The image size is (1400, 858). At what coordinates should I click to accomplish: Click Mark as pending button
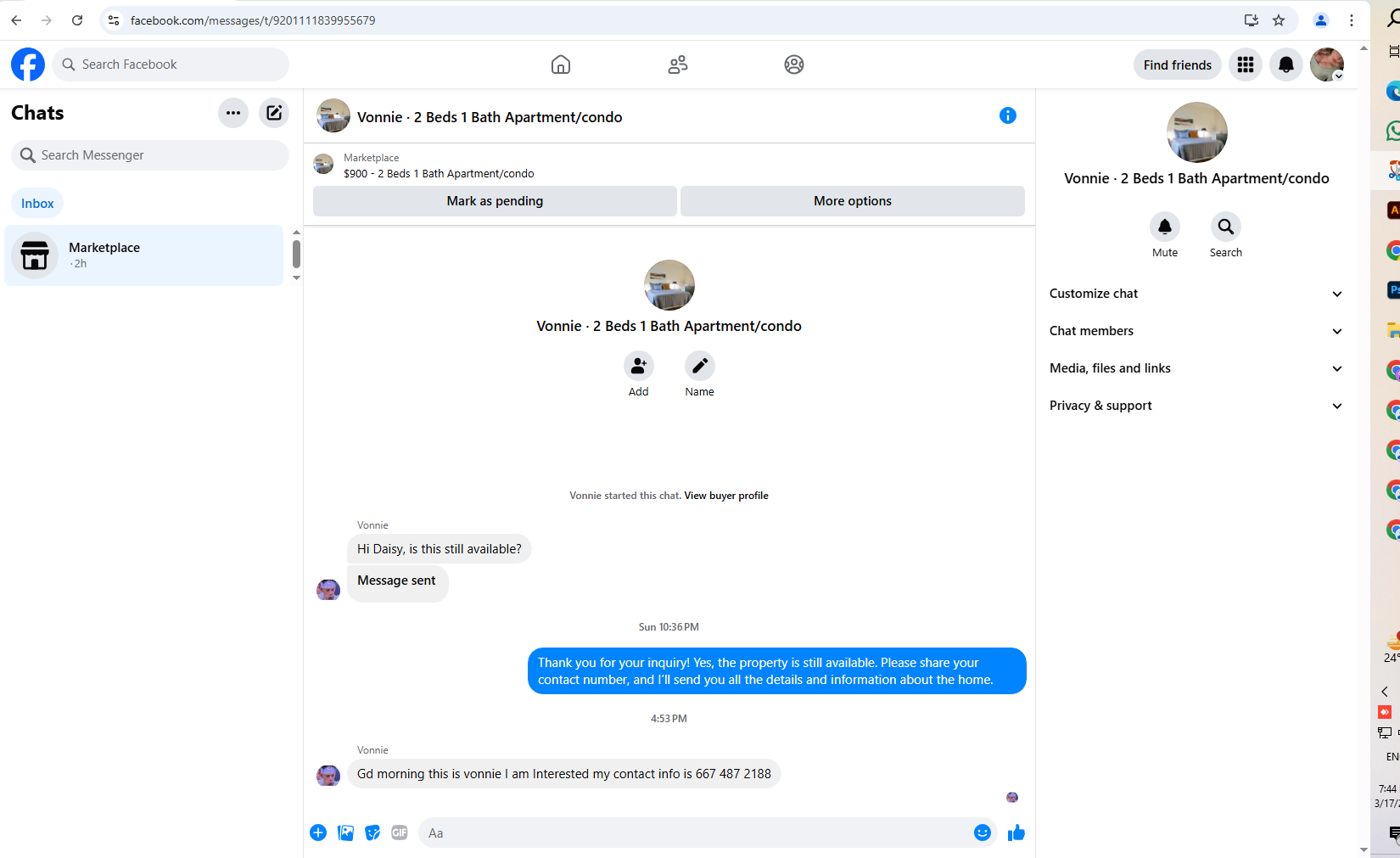(495, 201)
